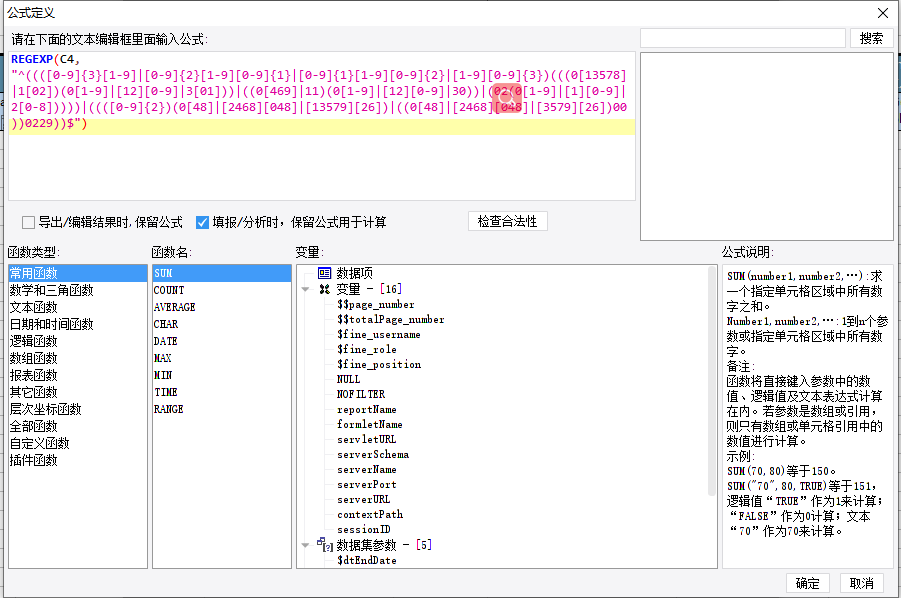This screenshot has width=901, height=598.
Task: Select 数组函数 function type
Action: tap(78, 358)
